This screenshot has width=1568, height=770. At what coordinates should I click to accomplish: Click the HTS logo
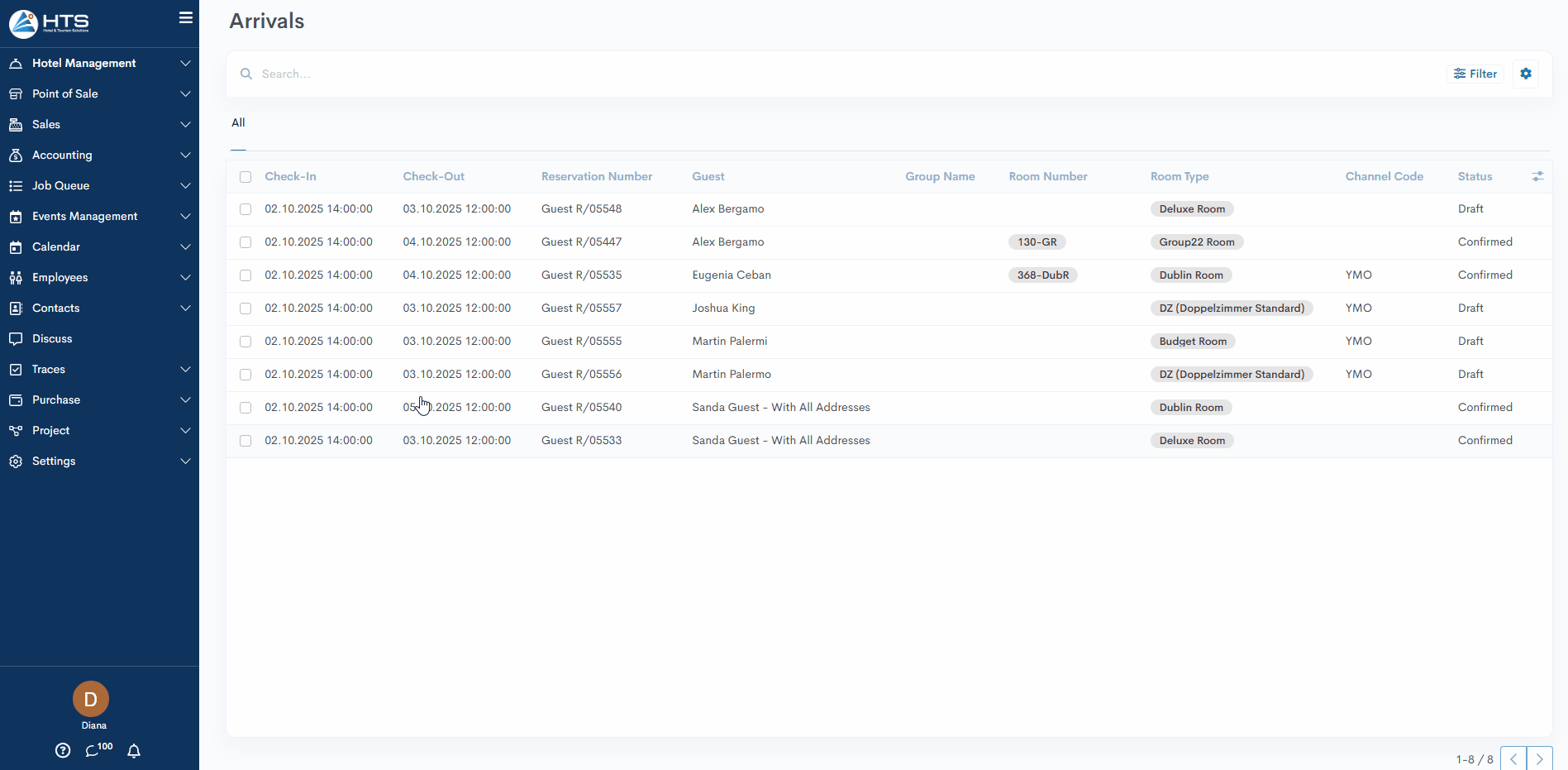coord(50,23)
